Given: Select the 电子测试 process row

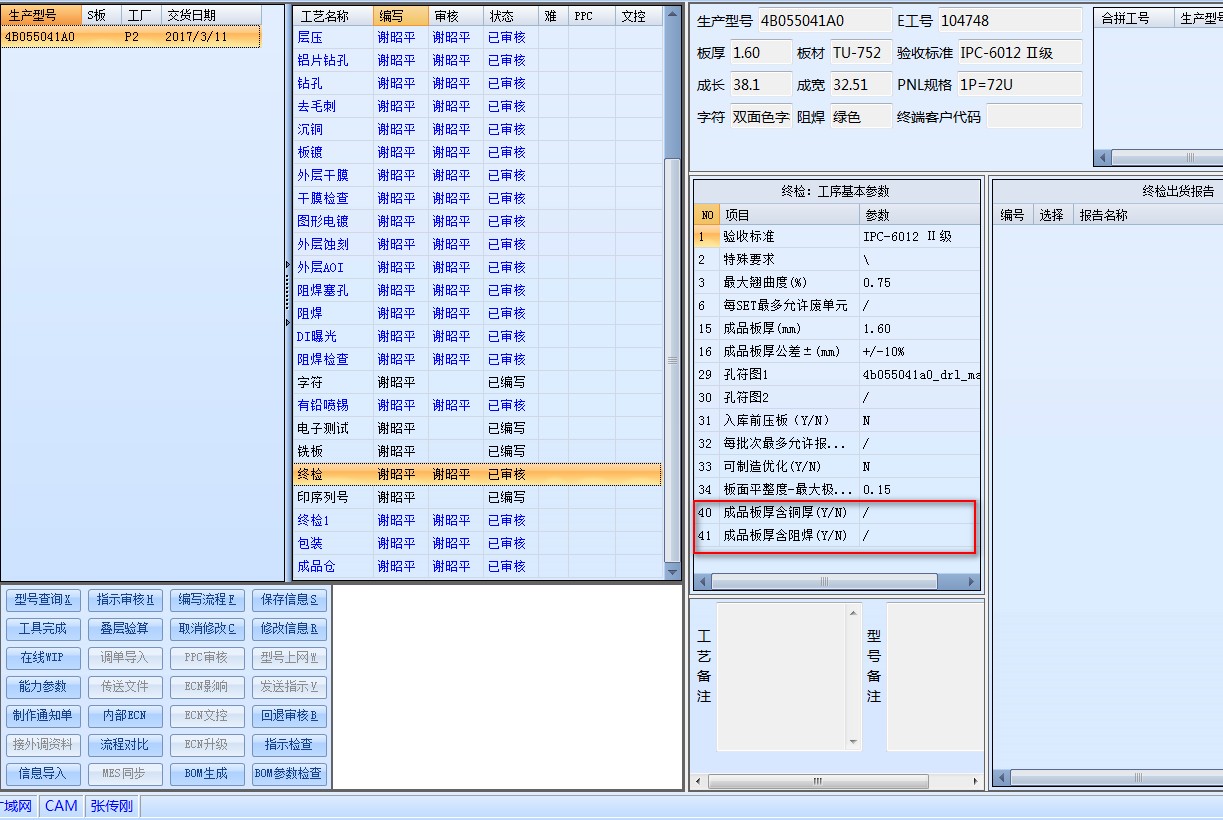Looking at the screenshot, I should coord(478,428).
